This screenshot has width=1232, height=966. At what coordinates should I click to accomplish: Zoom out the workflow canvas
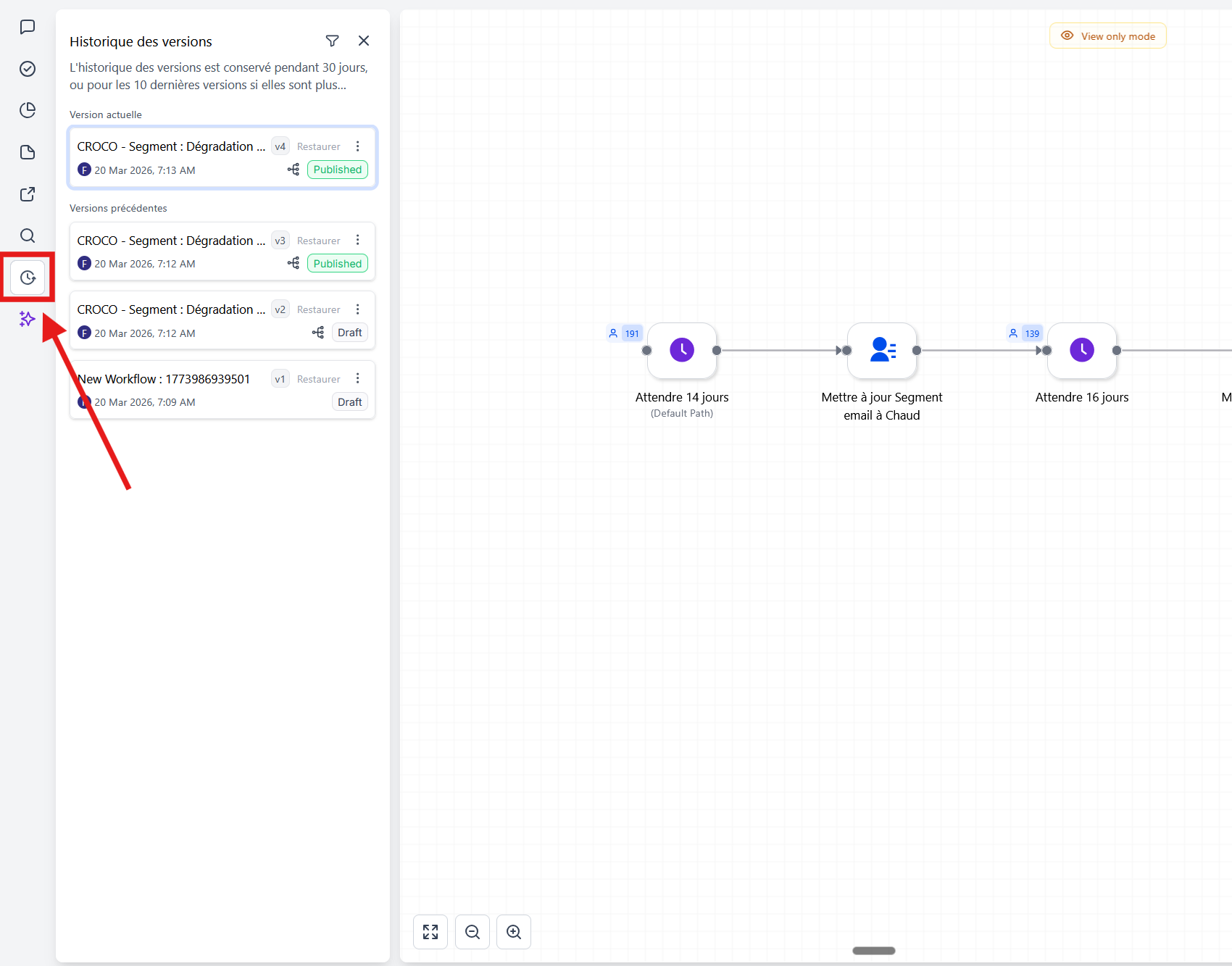point(473,932)
